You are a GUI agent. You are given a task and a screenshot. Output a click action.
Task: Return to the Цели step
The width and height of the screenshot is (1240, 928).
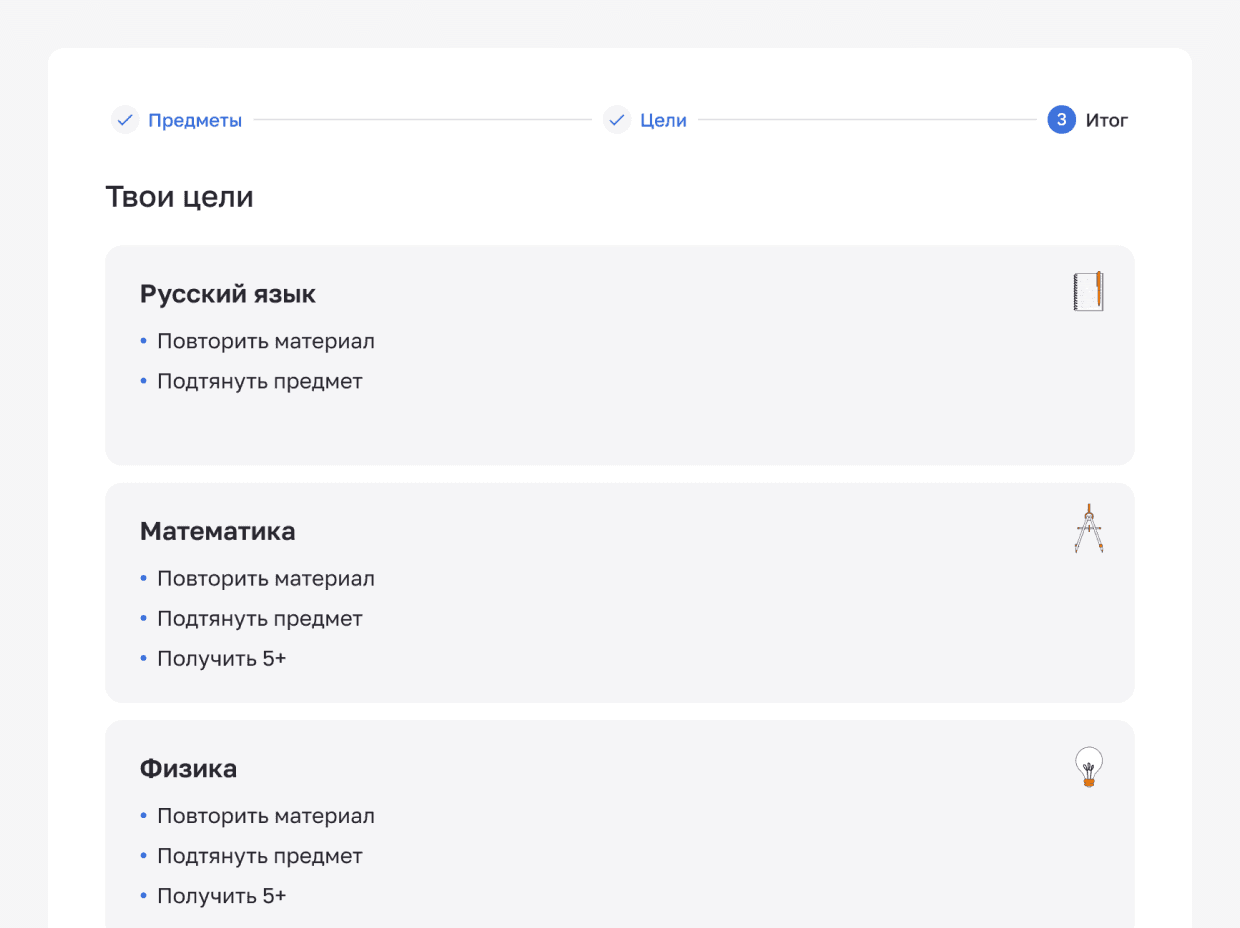click(663, 121)
